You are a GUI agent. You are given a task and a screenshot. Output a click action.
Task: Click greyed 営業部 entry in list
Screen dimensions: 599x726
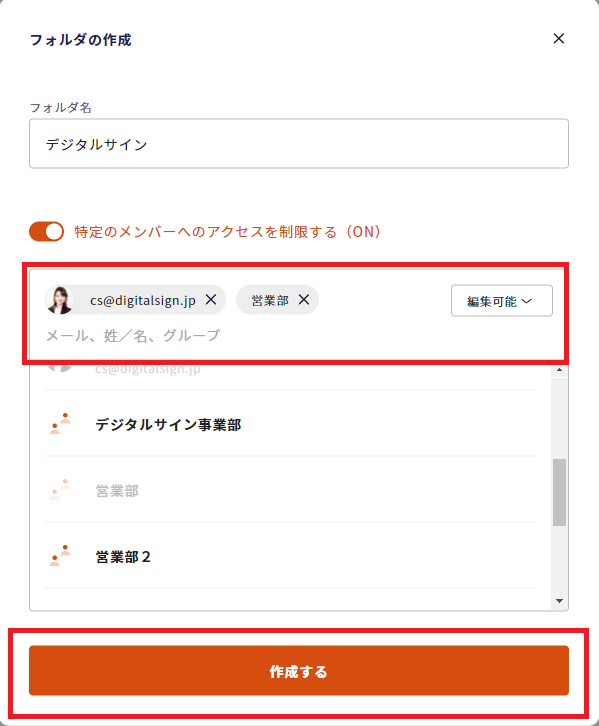tap(290, 490)
